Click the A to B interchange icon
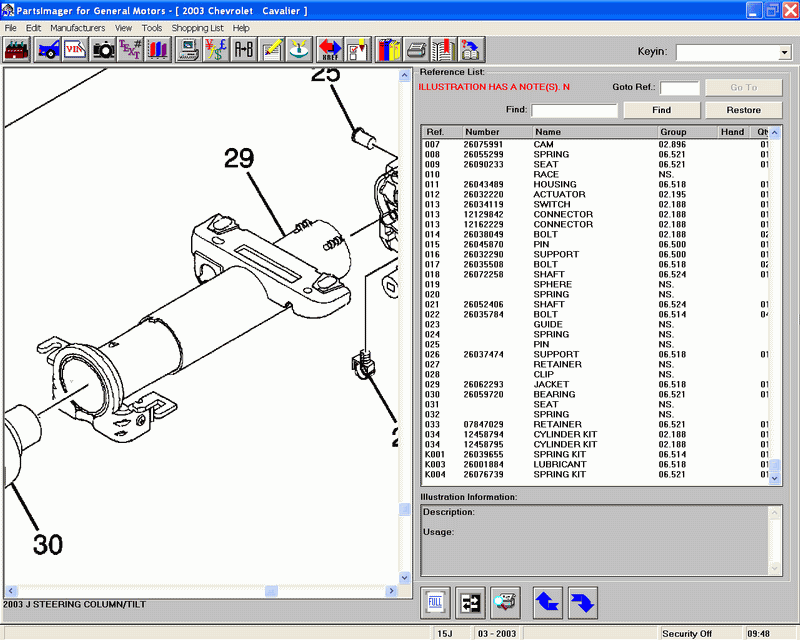This screenshot has height=640, width=800. (x=243, y=50)
